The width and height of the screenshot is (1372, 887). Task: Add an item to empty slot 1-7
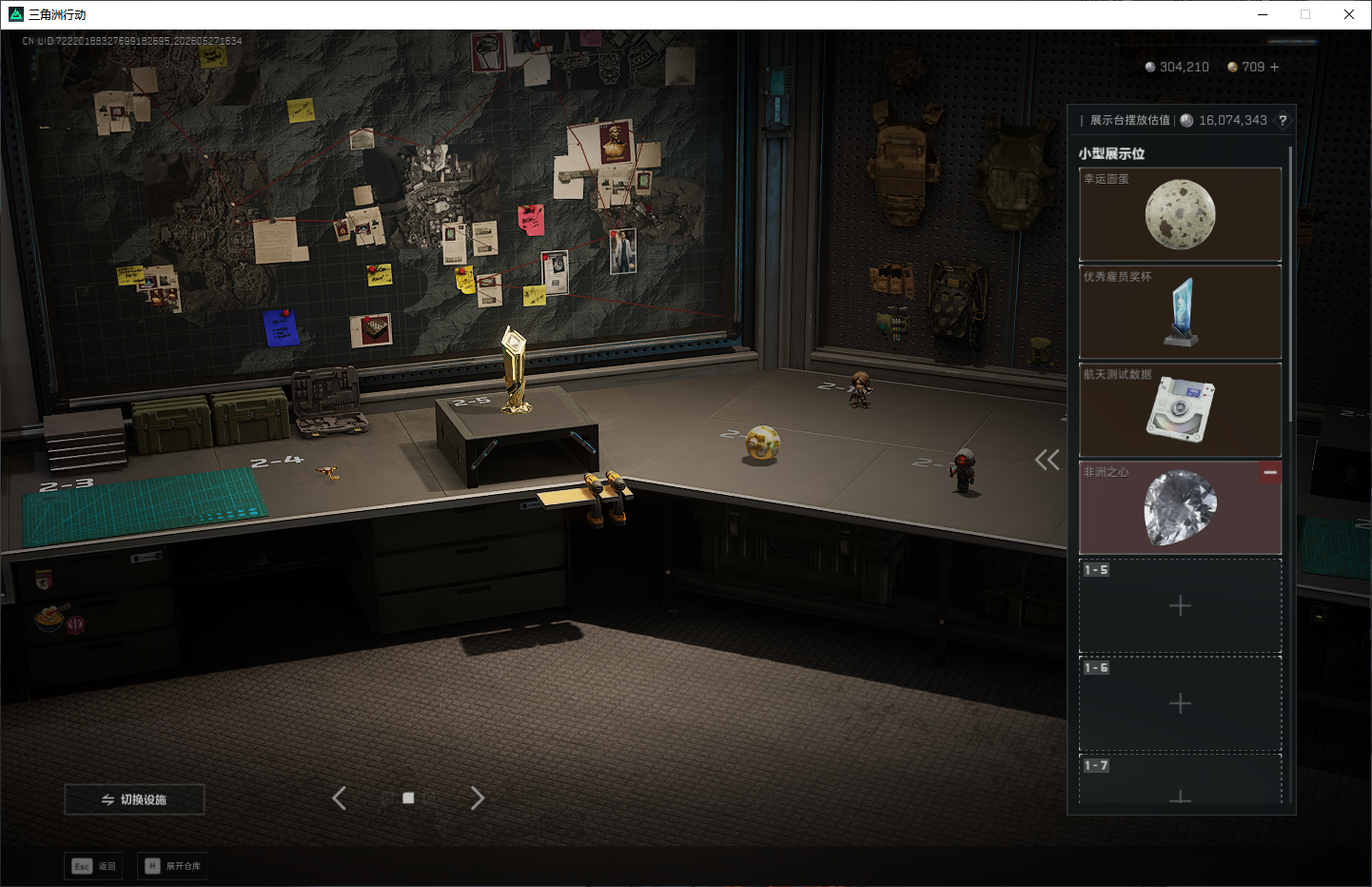[x=1180, y=779]
